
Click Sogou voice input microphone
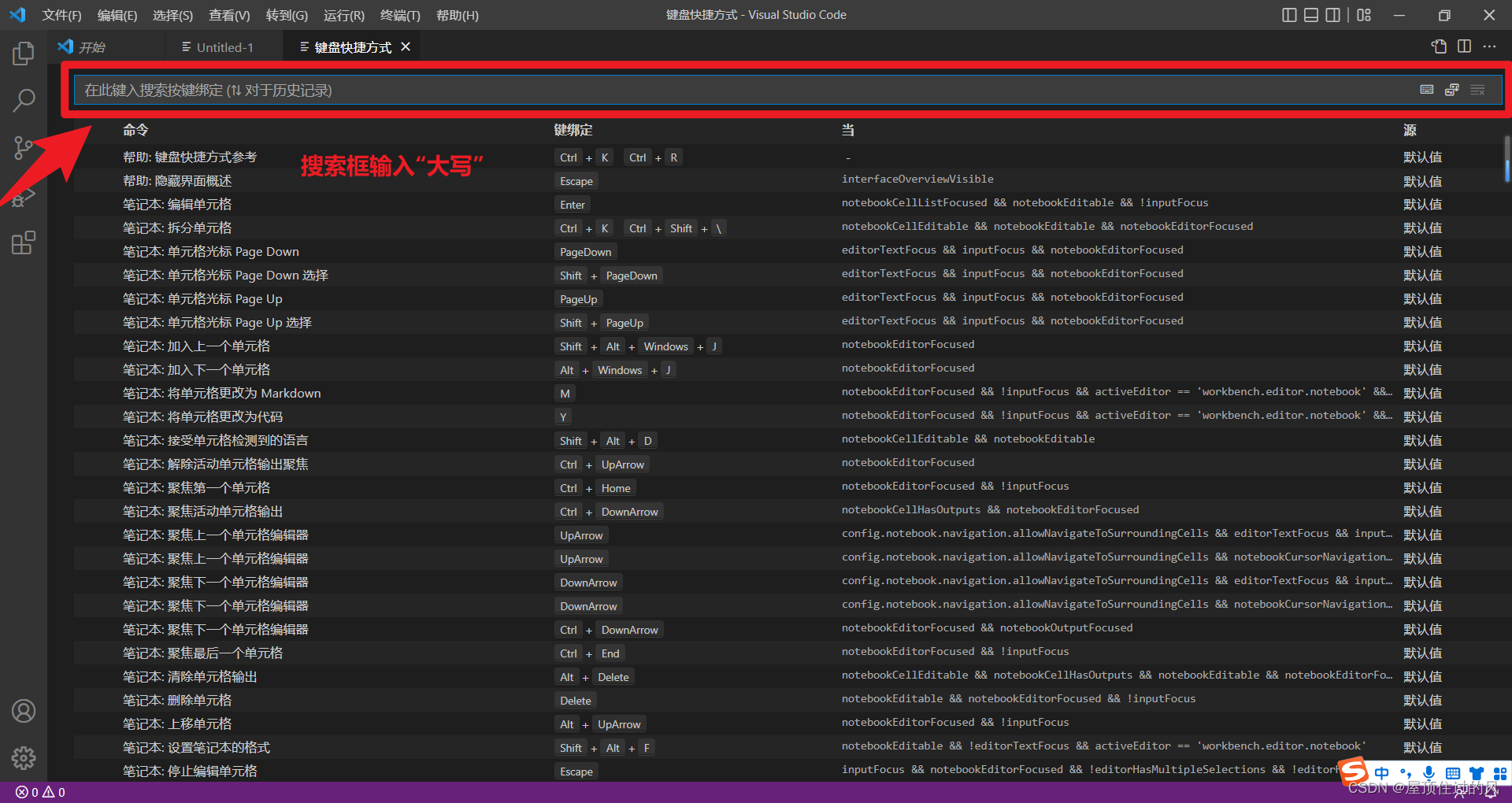(1429, 773)
